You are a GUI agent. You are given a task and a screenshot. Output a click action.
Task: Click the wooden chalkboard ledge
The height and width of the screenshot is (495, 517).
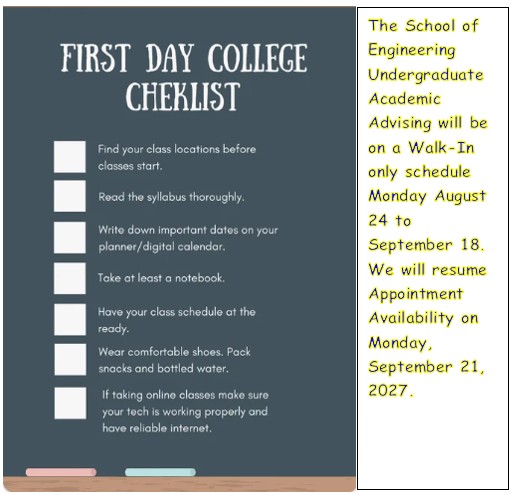pos(179,484)
